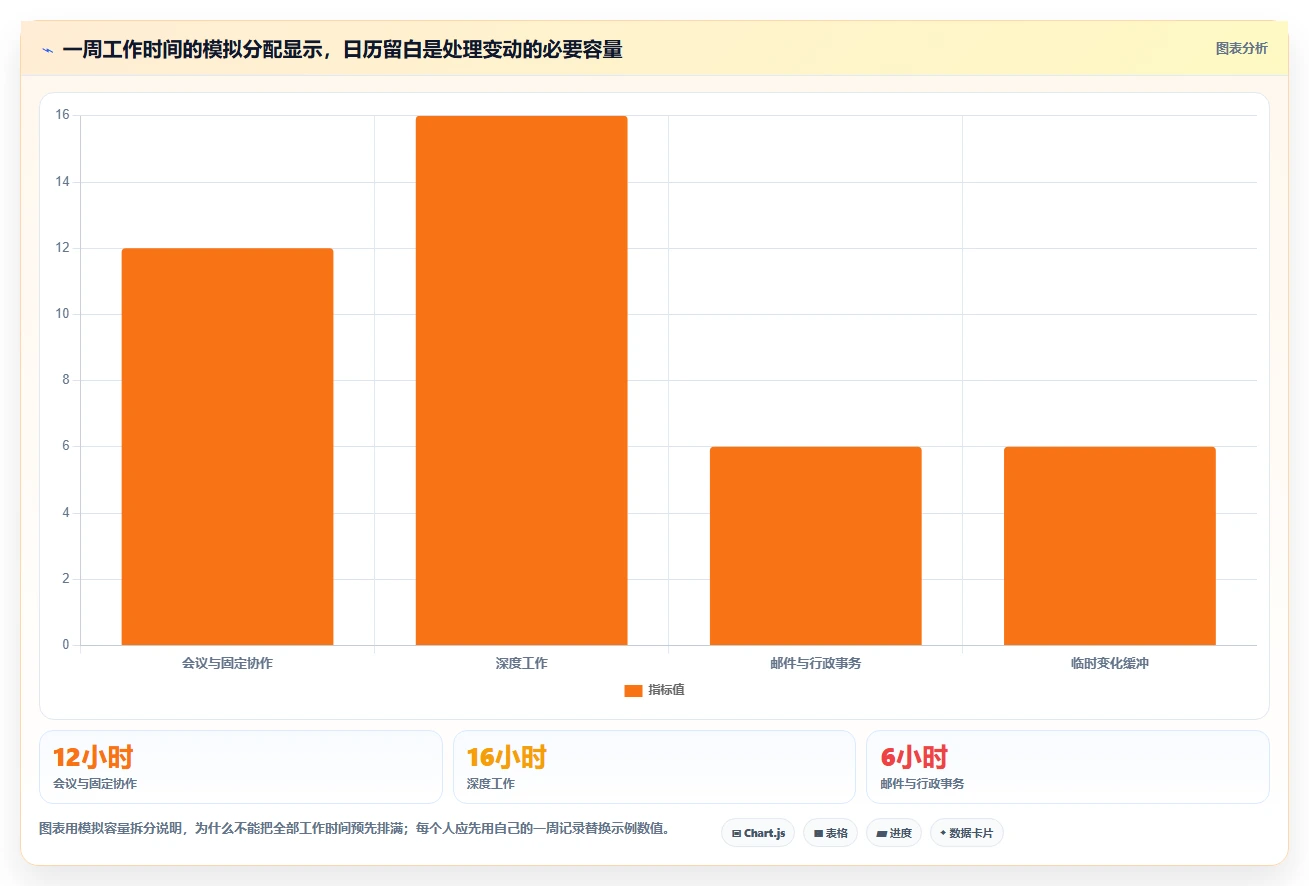Toggle the 指标值 legend color box
This screenshot has width=1309, height=886.
click(x=633, y=691)
